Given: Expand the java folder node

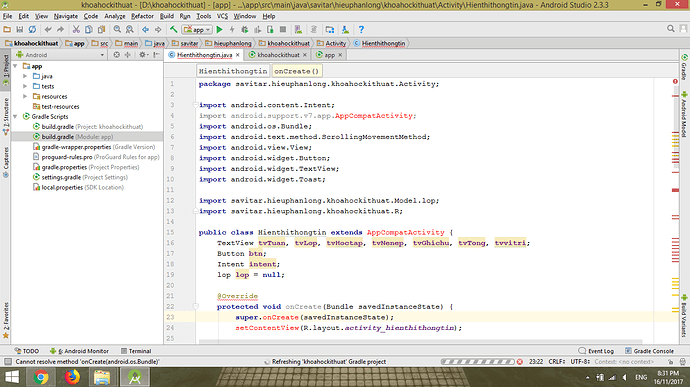Looking at the screenshot, I should [x=25, y=76].
